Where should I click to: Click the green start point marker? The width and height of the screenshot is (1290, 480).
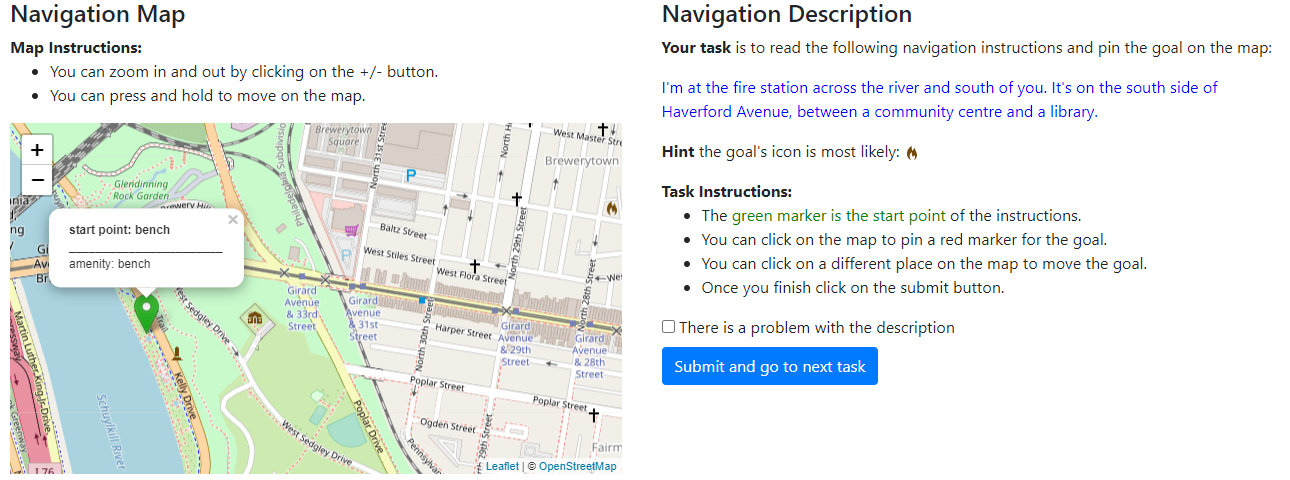147,313
